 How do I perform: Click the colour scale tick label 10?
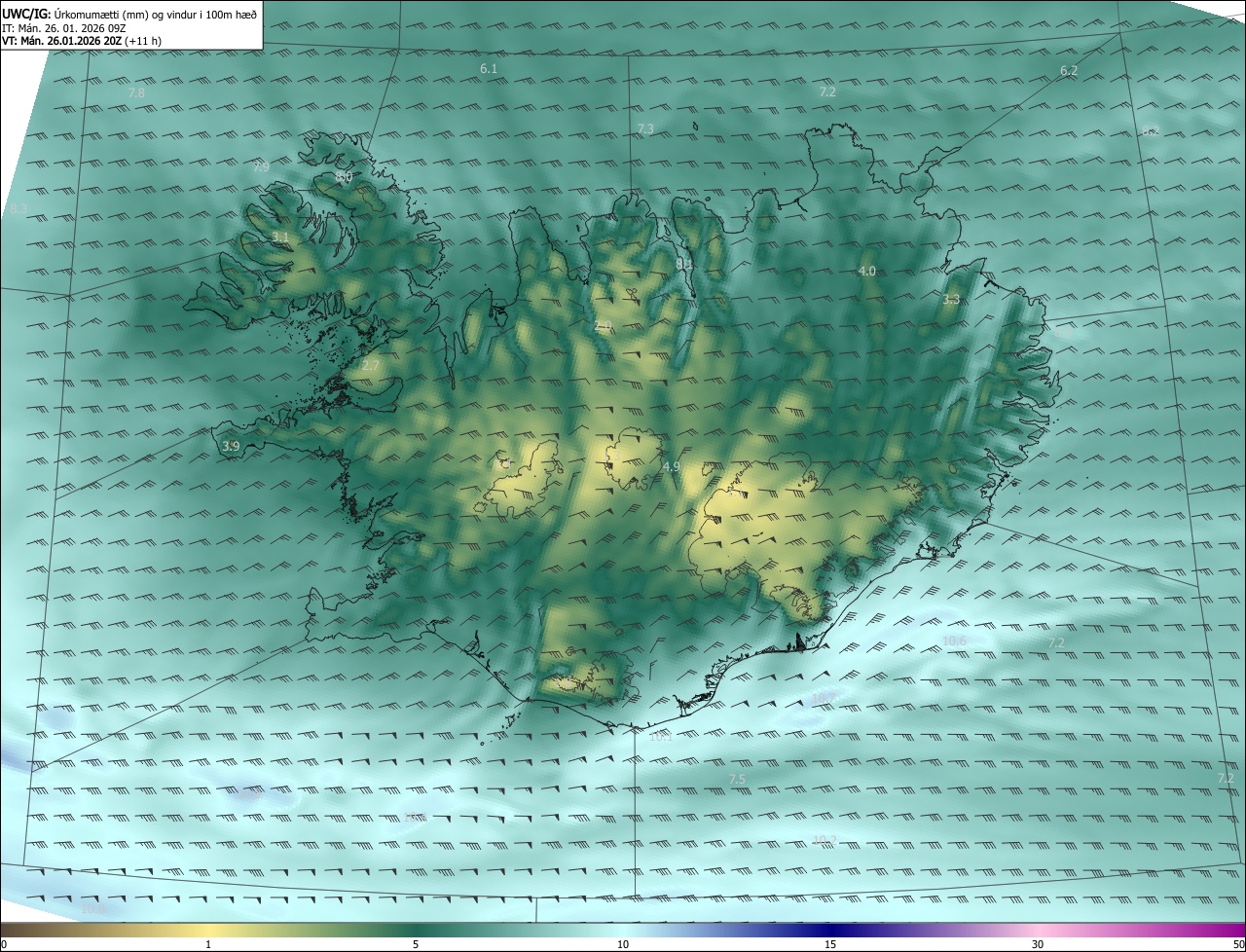(x=623, y=944)
